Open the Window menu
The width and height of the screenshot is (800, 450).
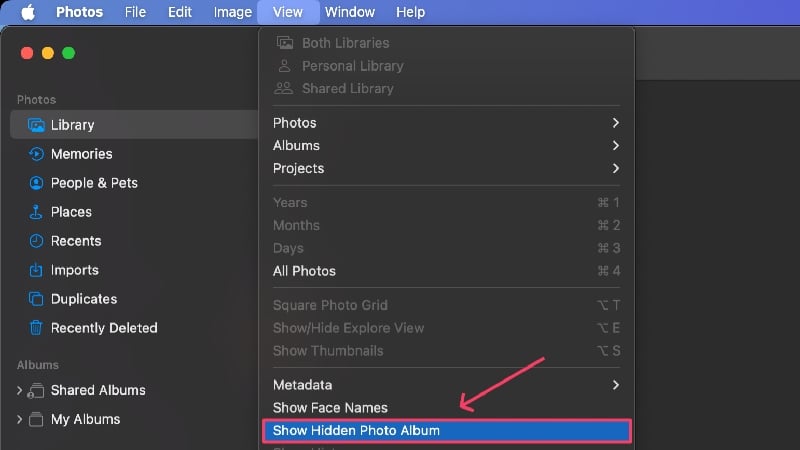point(349,12)
